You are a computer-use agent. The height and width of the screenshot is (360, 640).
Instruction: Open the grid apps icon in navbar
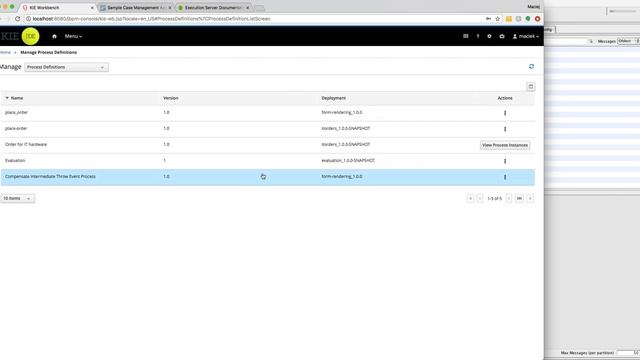(466, 36)
